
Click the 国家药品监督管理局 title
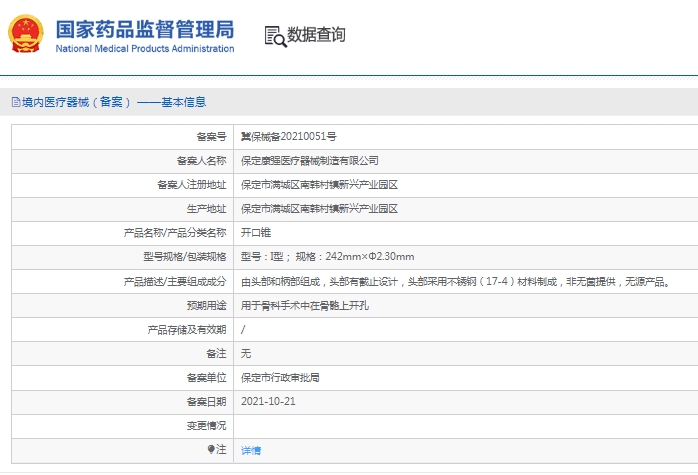pos(145,29)
